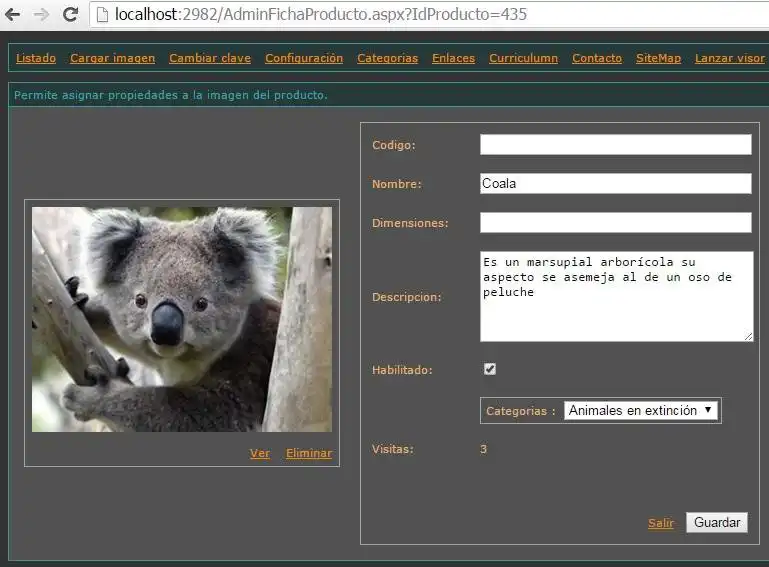
Task: Go to Configuración menu item
Action: (x=304, y=58)
